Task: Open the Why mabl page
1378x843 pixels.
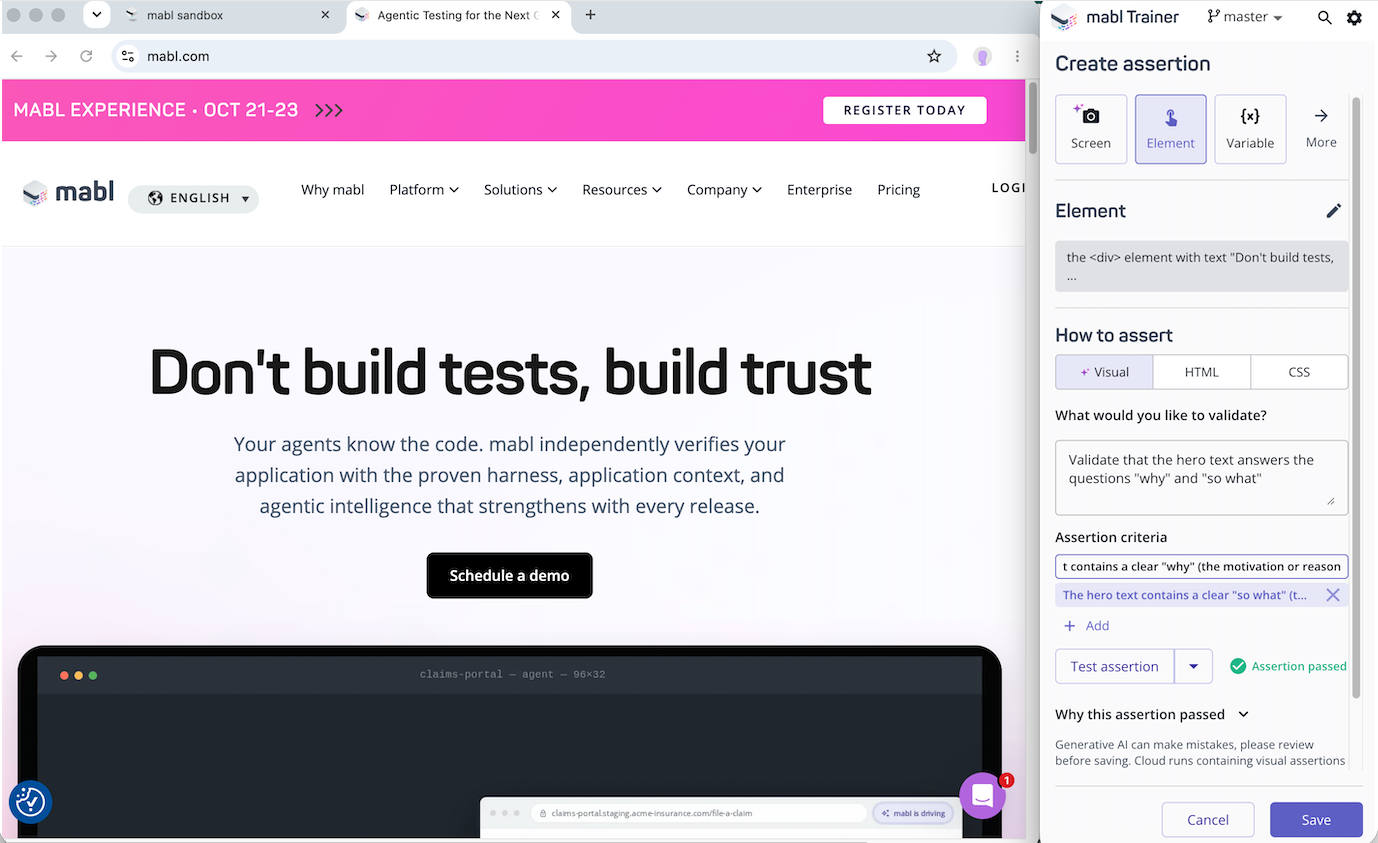Action: 333,190
